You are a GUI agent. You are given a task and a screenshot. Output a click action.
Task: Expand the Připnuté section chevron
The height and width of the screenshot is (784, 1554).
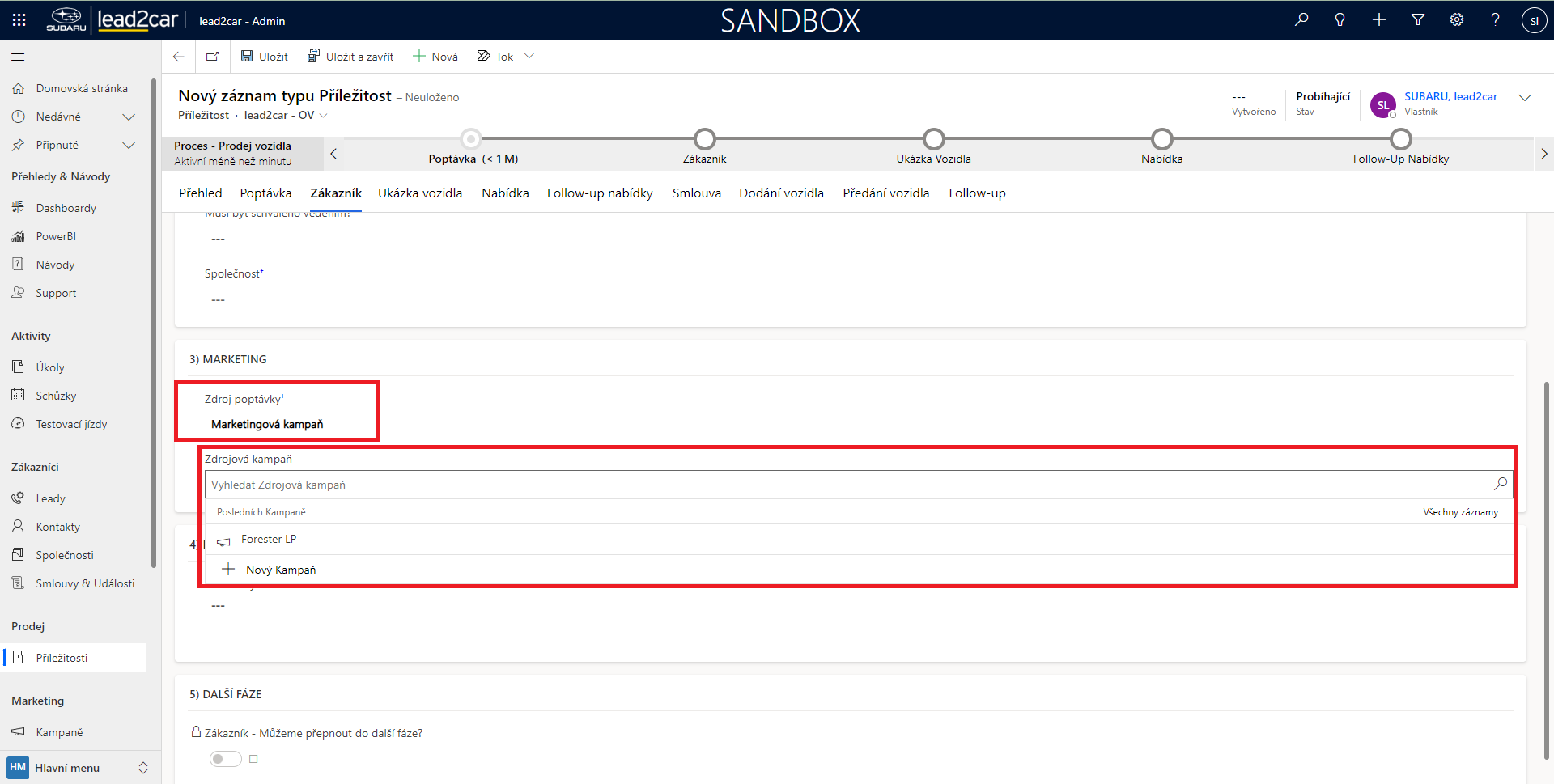click(x=128, y=146)
